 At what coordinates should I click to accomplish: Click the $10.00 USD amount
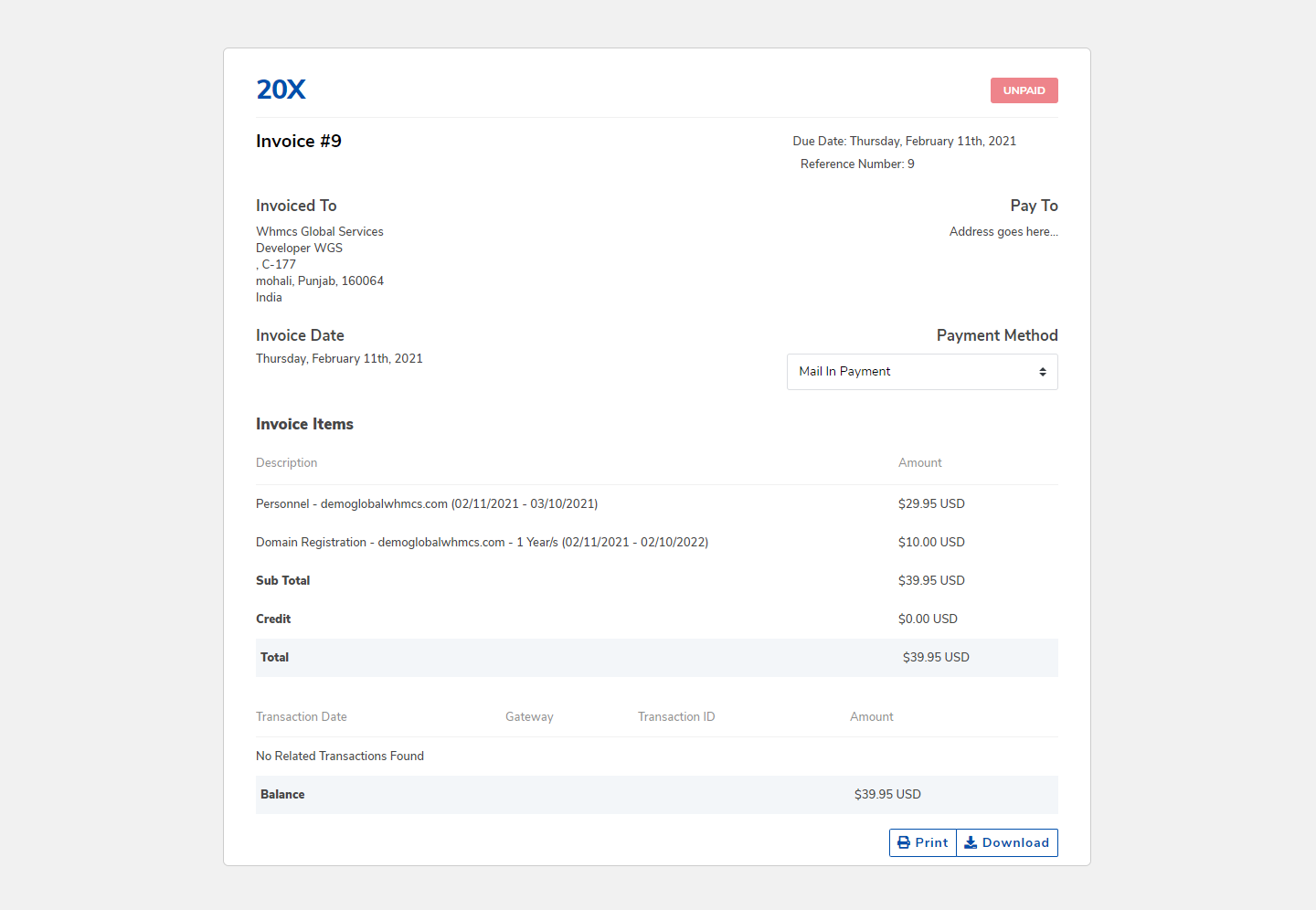pyautogui.click(x=931, y=543)
